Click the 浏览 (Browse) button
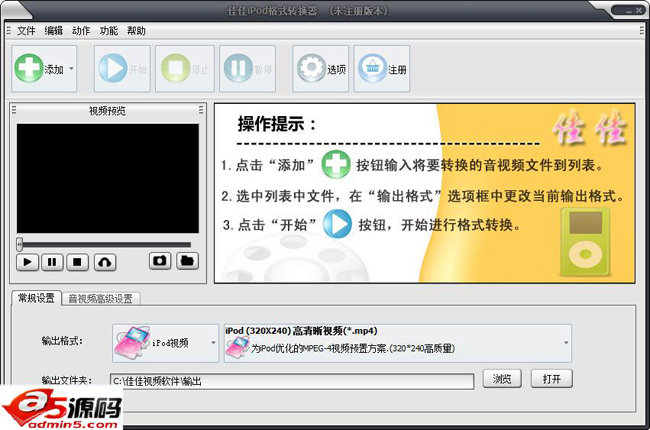This screenshot has width=650, height=430. pos(502,379)
